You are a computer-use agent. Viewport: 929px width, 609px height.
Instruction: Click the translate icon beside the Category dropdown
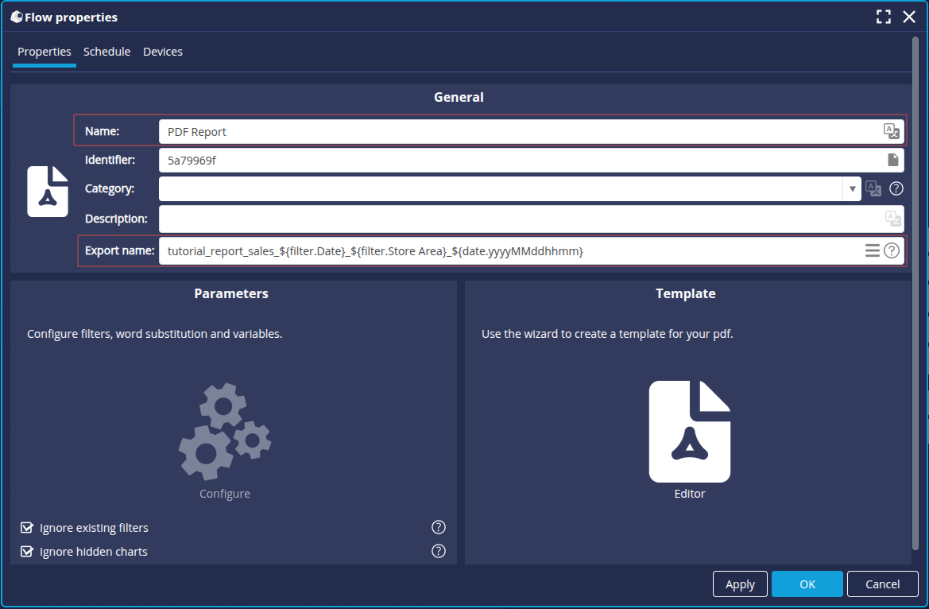pos(872,188)
